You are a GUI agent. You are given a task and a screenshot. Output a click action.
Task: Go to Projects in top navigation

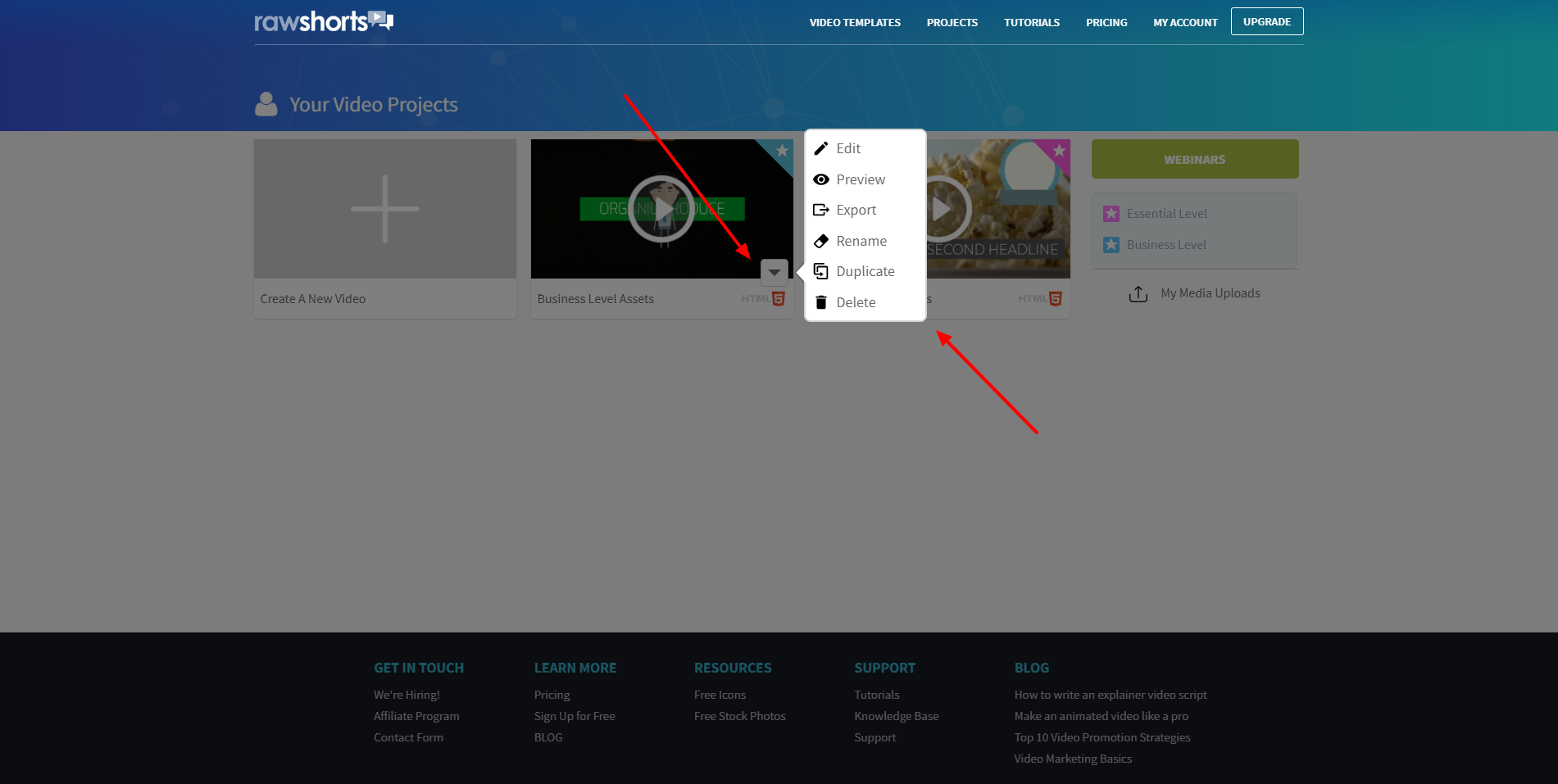[x=952, y=23]
